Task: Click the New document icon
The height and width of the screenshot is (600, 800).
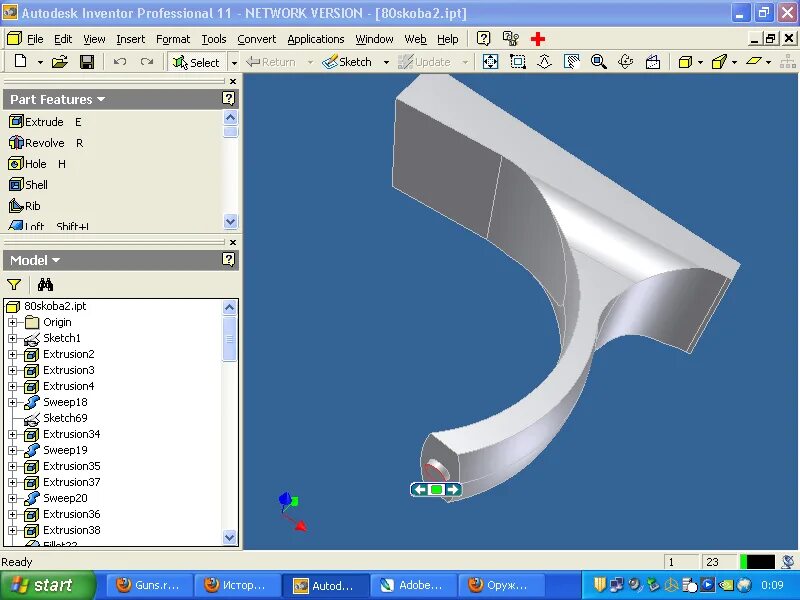Action: pyautogui.click(x=20, y=62)
